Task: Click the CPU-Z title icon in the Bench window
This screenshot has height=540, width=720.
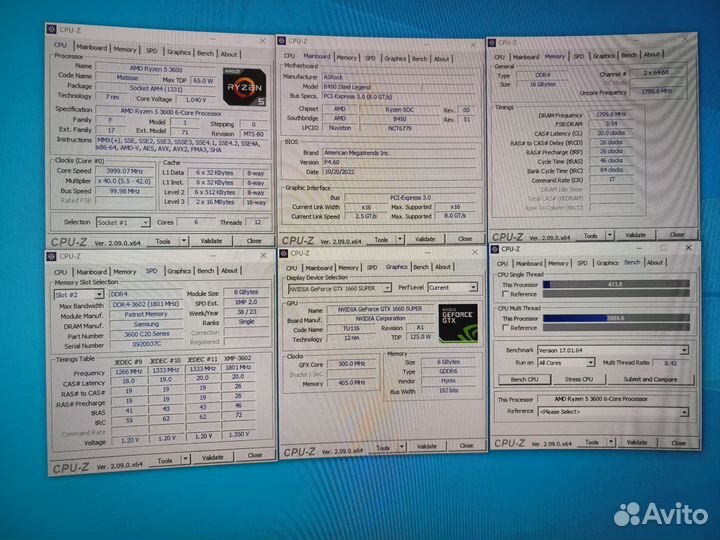Action: [x=495, y=249]
